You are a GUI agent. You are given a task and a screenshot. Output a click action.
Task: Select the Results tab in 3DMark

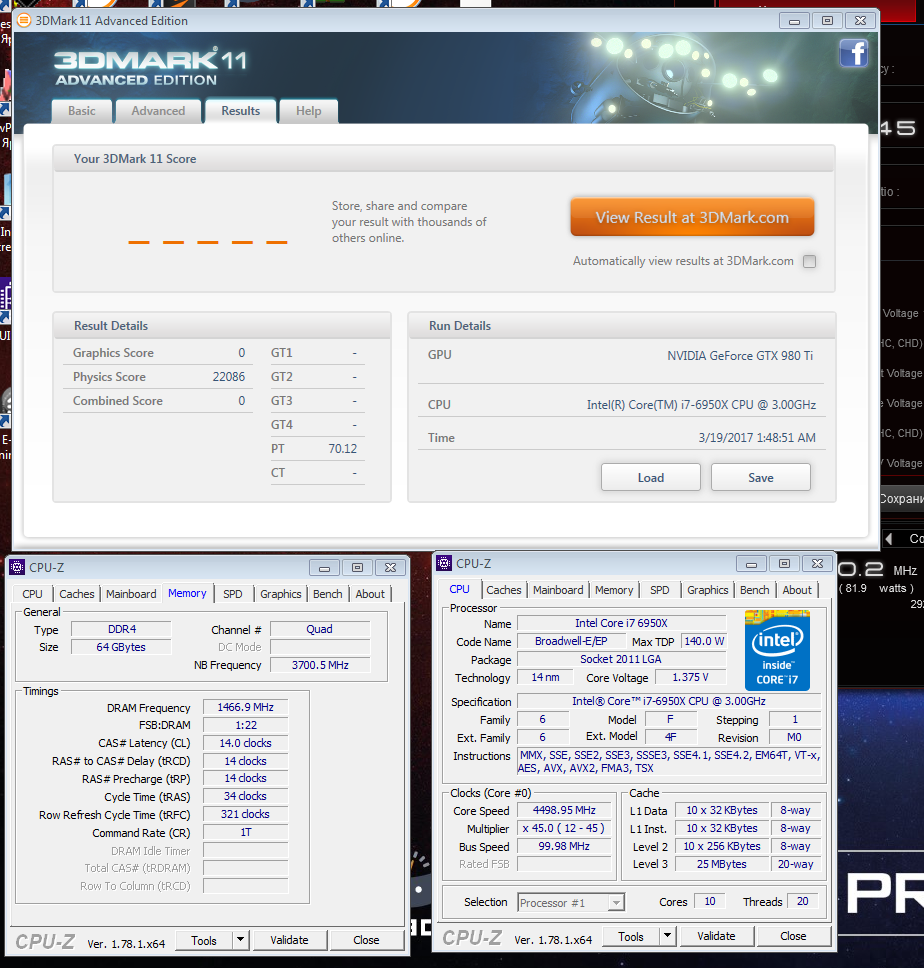pyautogui.click(x=241, y=111)
